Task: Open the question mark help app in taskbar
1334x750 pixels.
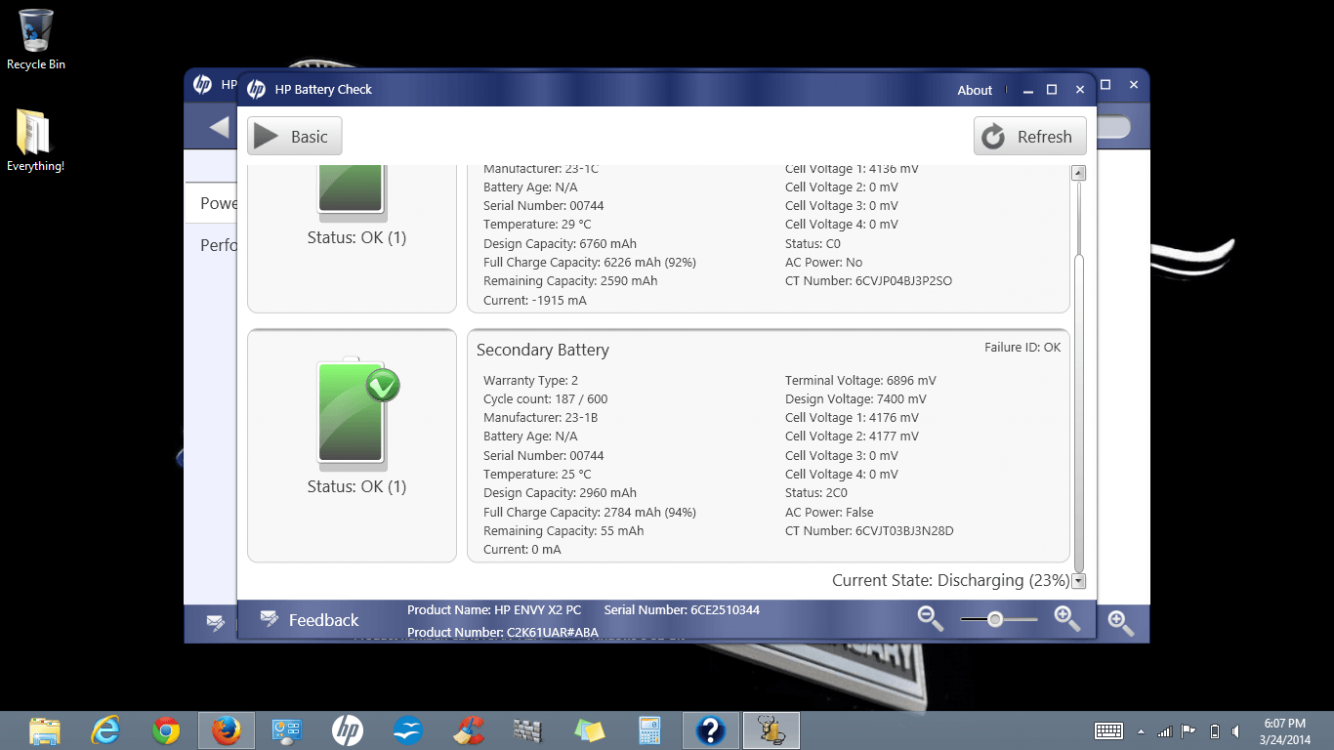Action: point(711,731)
